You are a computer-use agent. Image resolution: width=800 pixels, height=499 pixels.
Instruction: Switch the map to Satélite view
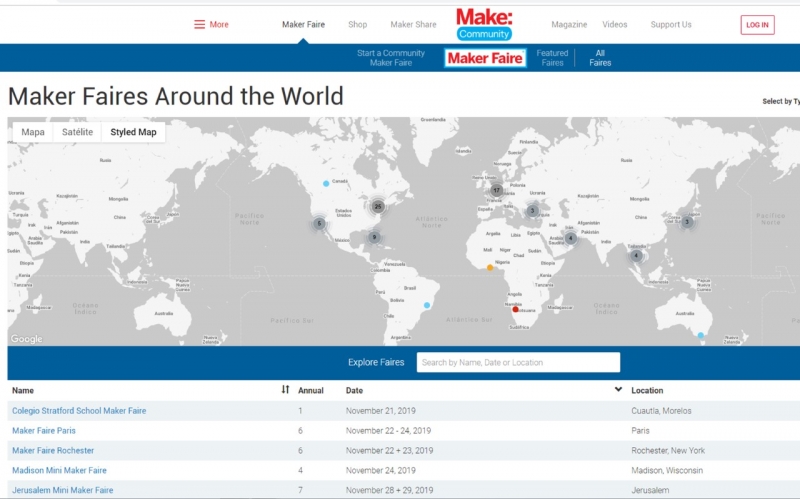pos(77,132)
